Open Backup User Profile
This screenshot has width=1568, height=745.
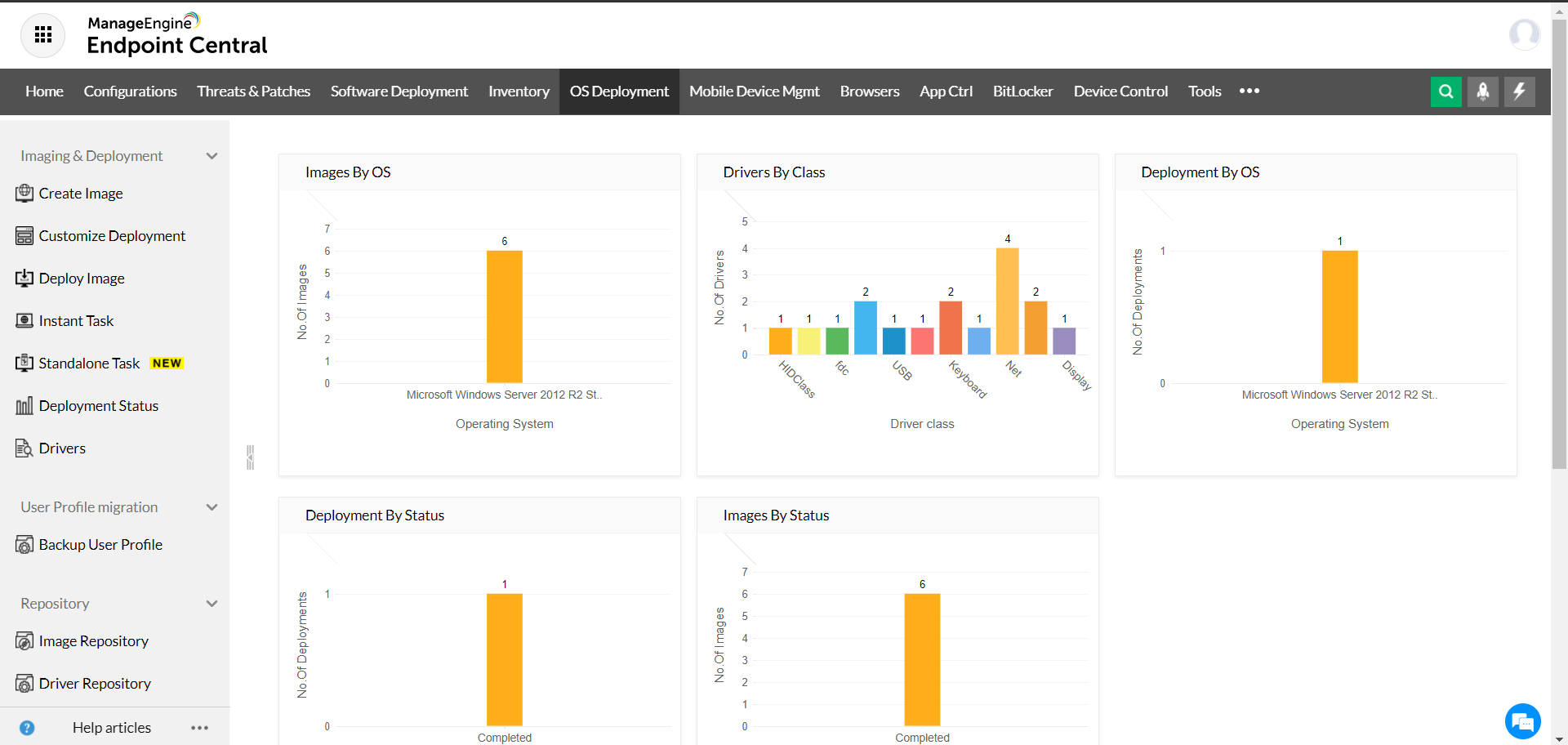pyautogui.click(x=100, y=544)
